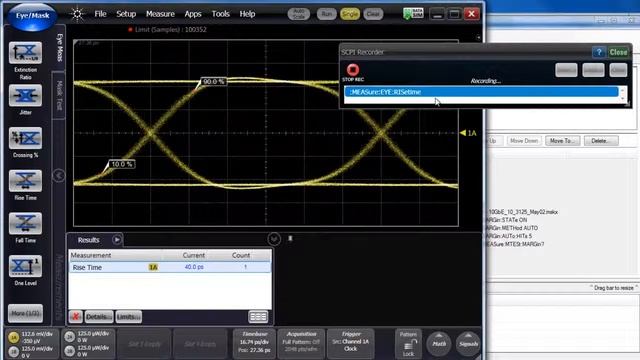Viewport: 640px width, 360px height.
Task: Click the 90.0 % threshold marker label
Action: pyautogui.click(x=213, y=82)
